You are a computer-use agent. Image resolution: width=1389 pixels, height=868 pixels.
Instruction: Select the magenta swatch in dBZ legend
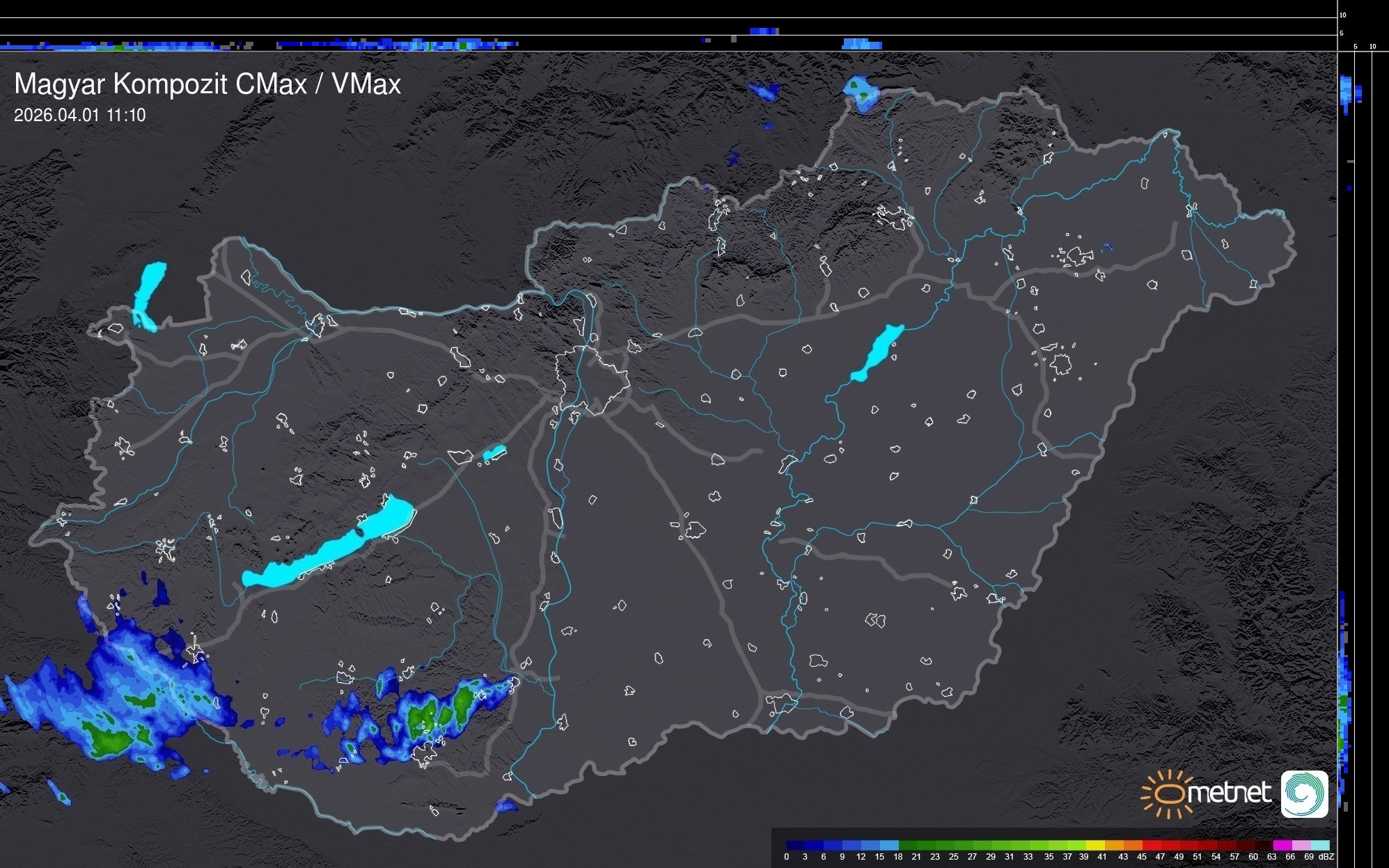(1282, 845)
